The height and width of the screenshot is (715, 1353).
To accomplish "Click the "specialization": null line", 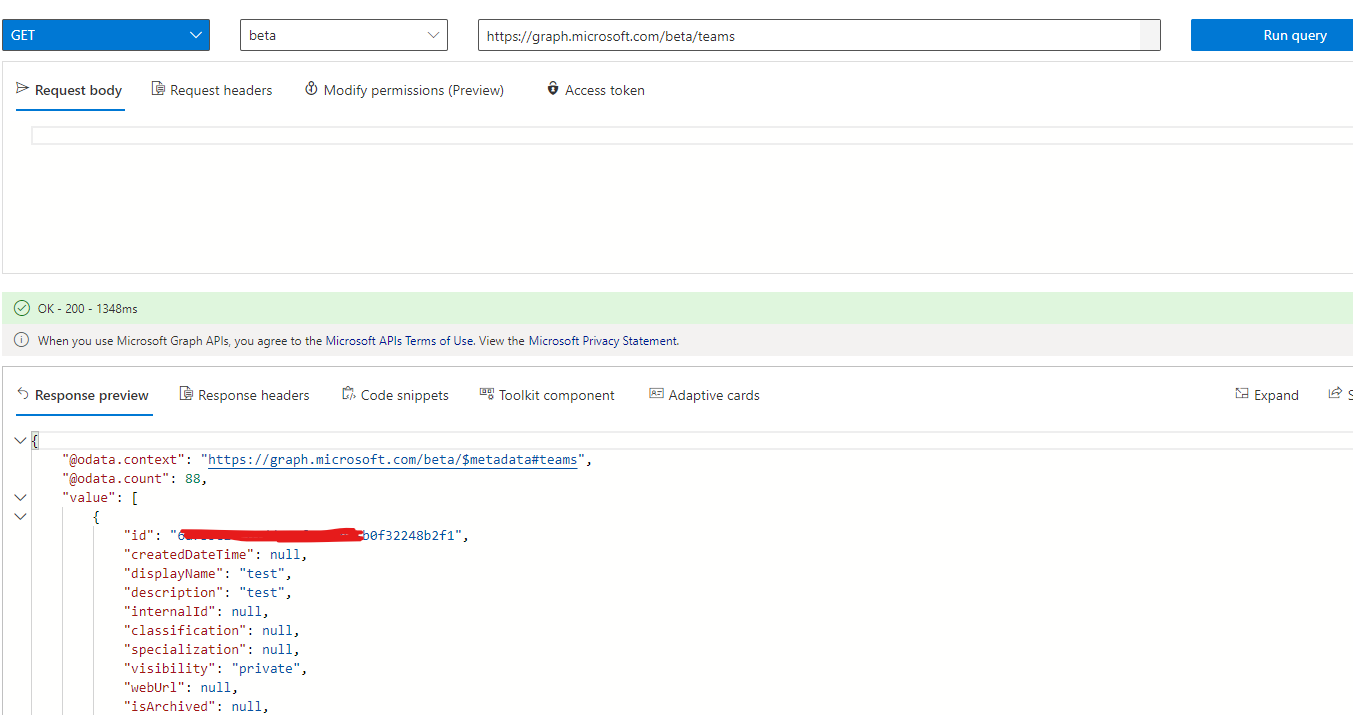I will (x=212, y=650).
